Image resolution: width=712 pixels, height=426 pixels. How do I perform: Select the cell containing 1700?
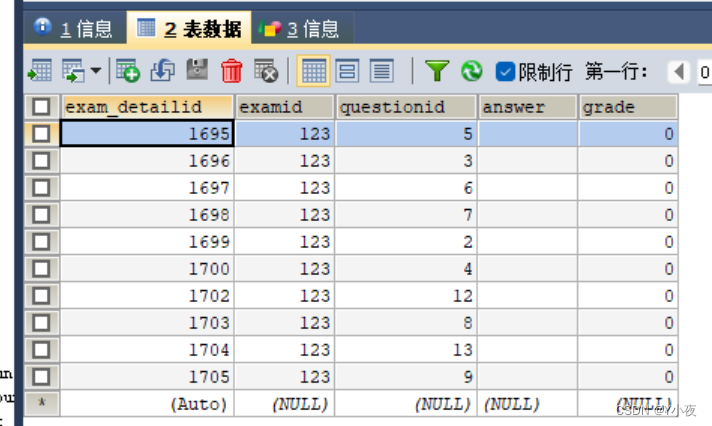pyautogui.click(x=147, y=269)
